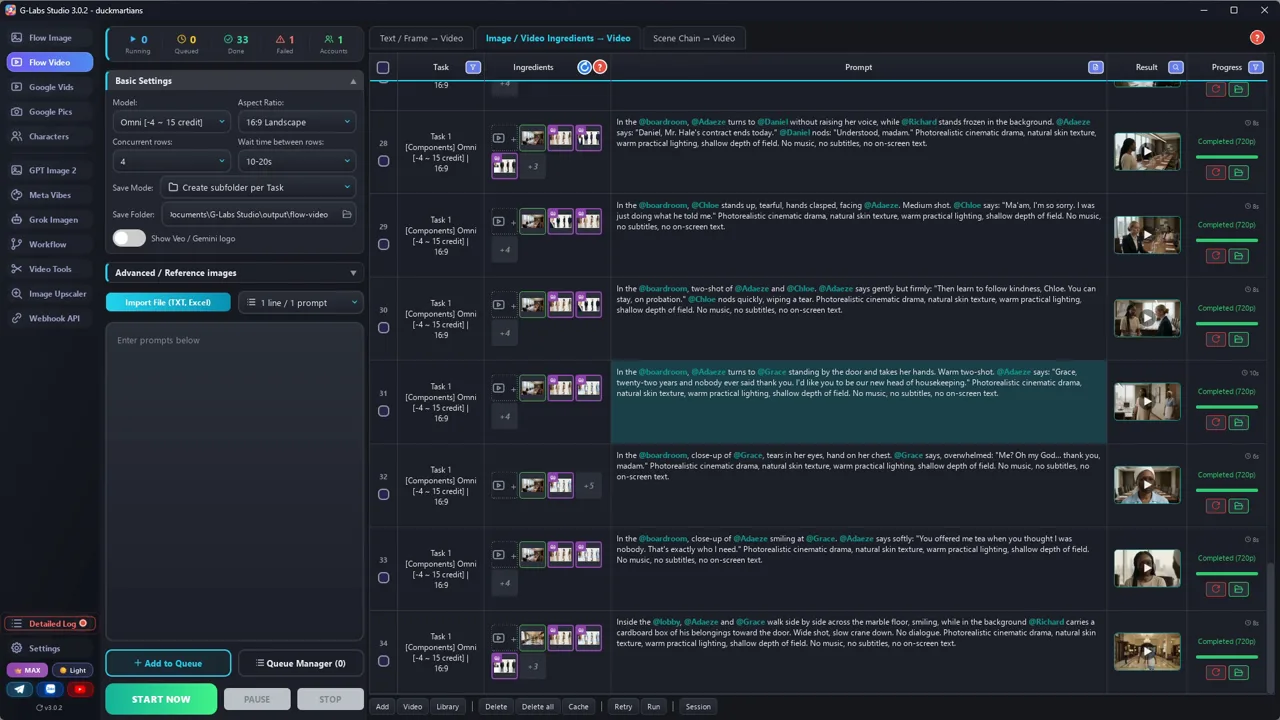Browse Save Folder using folder icon

(x=347, y=214)
